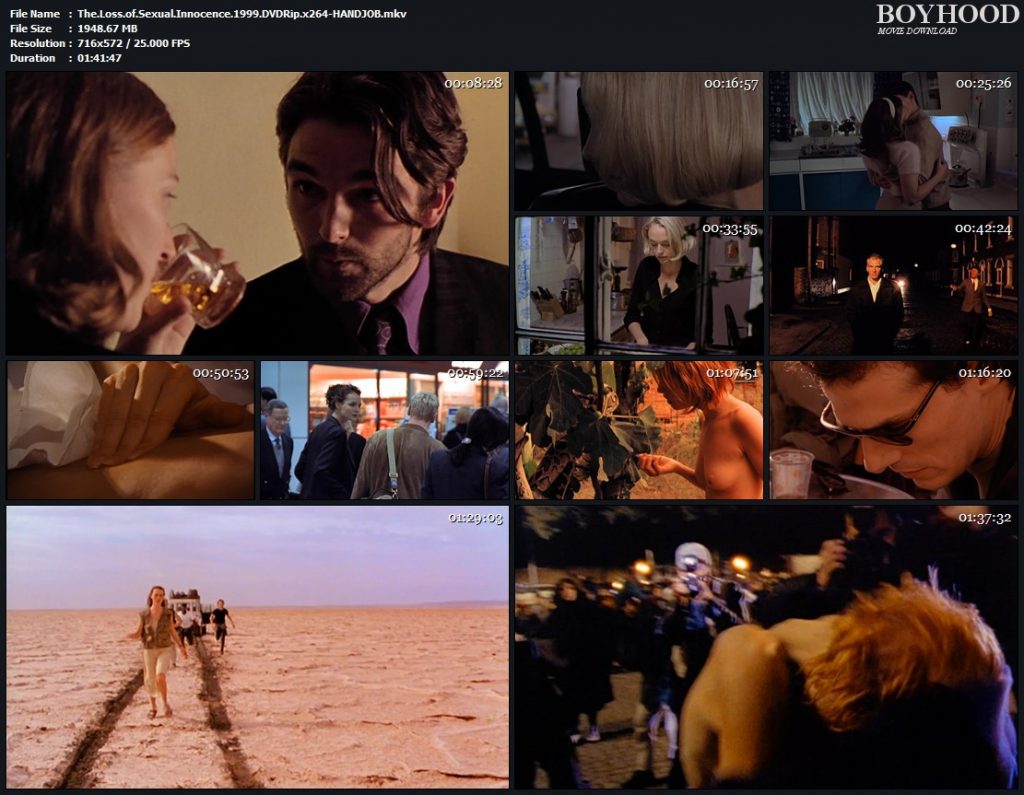The width and height of the screenshot is (1024, 795).
Task: Open the night street thumbnail at 00:42:24
Action: click(x=894, y=285)
